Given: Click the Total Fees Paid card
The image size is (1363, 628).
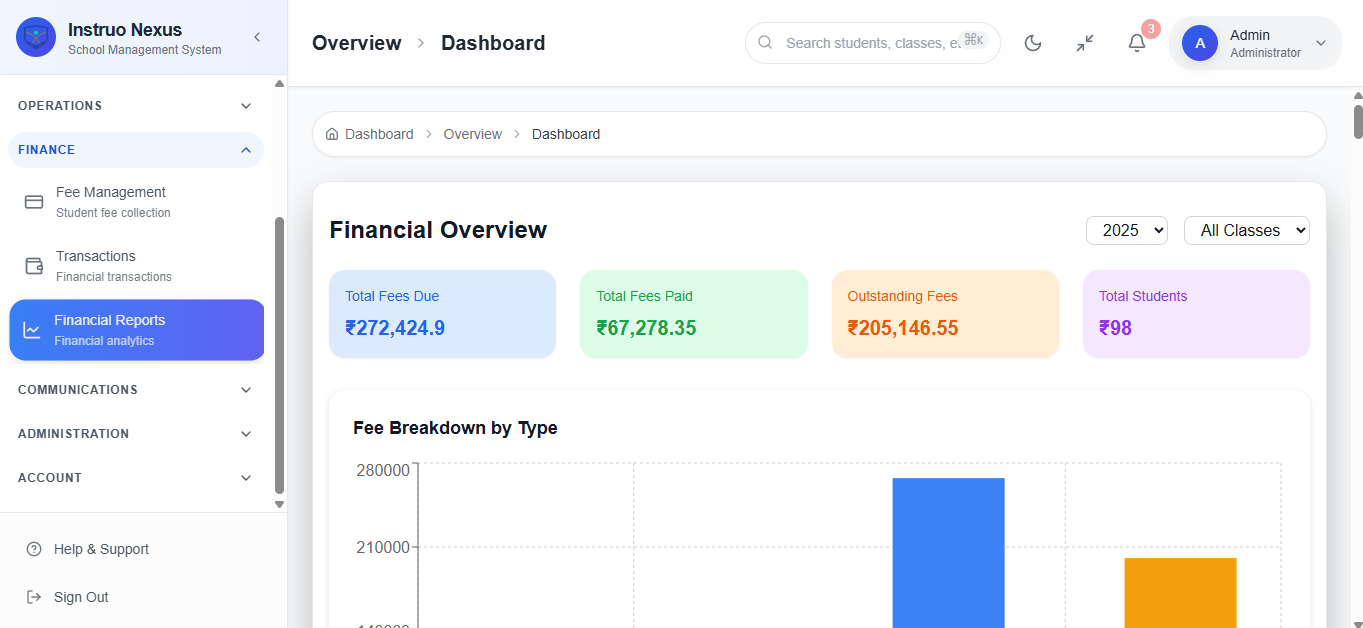Looking at the screenshot, I should (694, 314).
